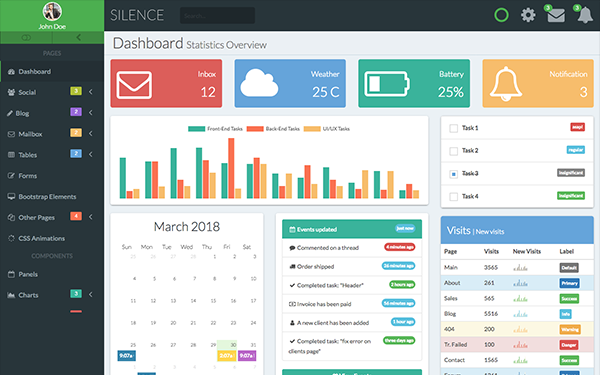This screenshot has height=375, width=600.
Task: Open the mail envelope icon in header
Action: 556,16
